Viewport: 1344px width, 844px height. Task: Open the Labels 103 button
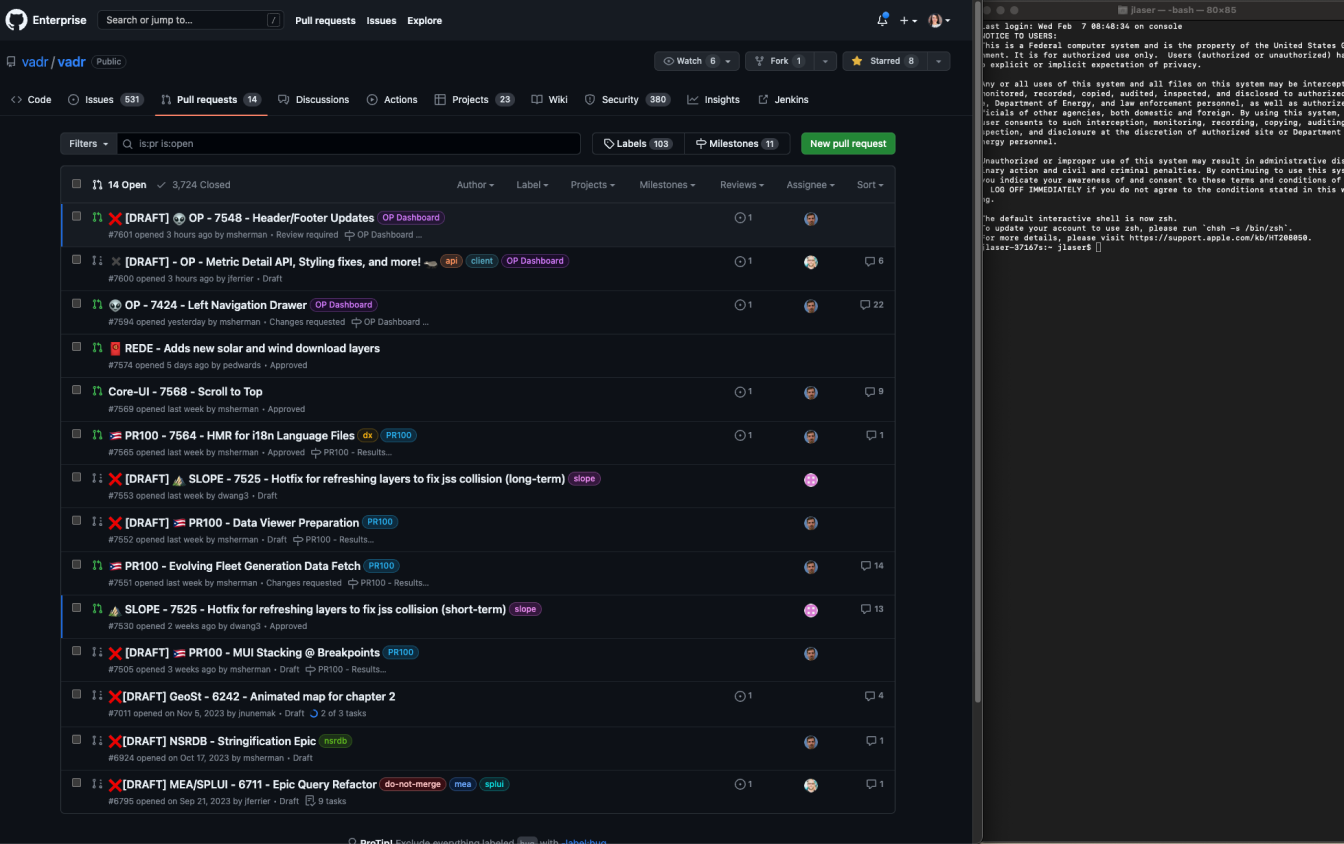click(638, 144)
